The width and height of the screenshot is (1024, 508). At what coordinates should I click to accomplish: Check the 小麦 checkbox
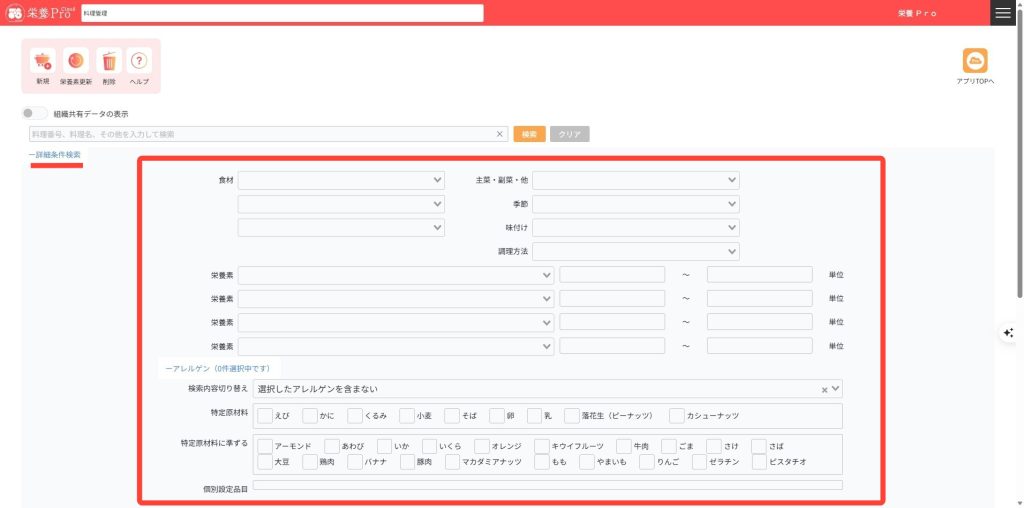coord(407,416)
